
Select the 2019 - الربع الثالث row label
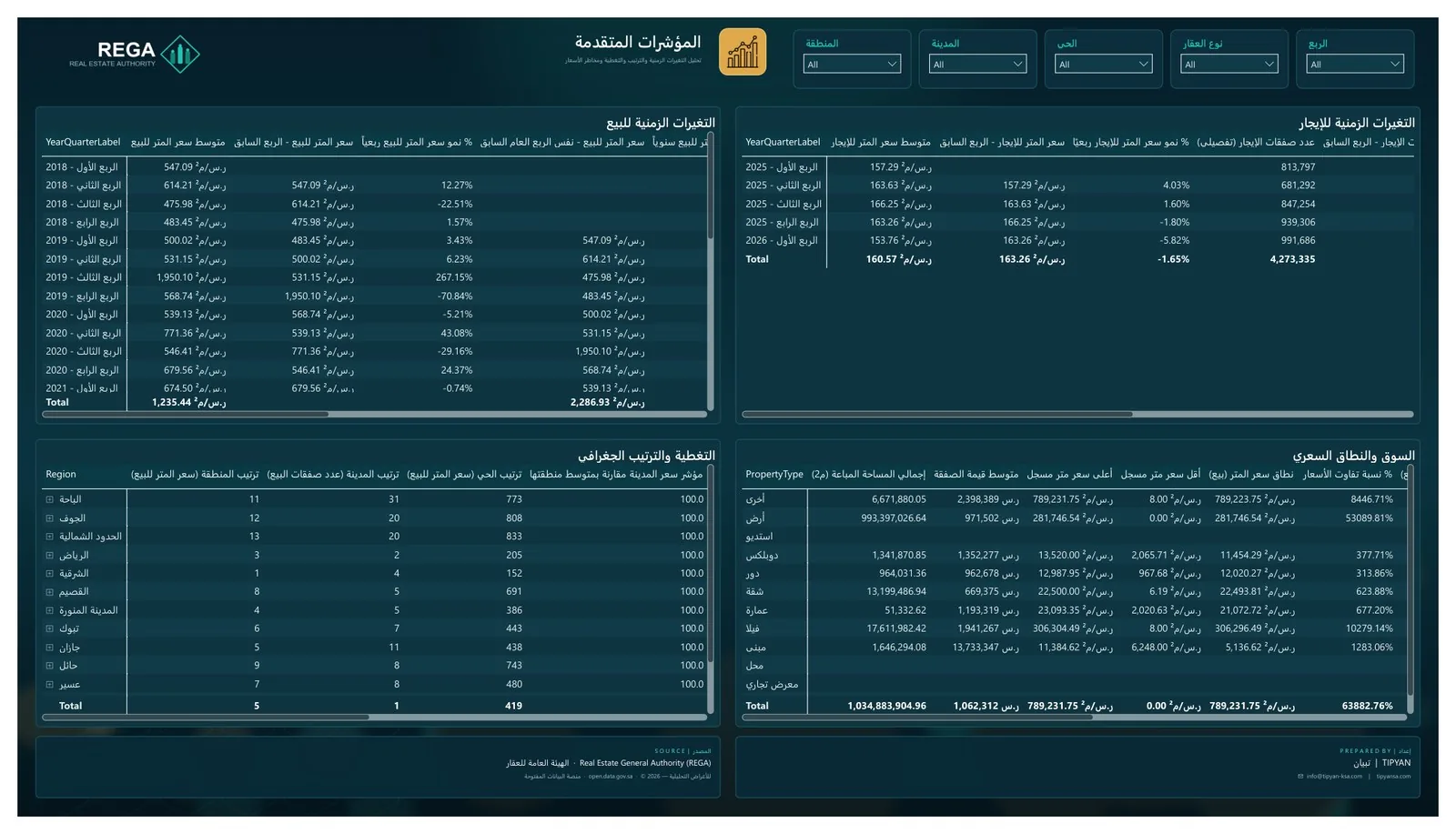[83, 277]
